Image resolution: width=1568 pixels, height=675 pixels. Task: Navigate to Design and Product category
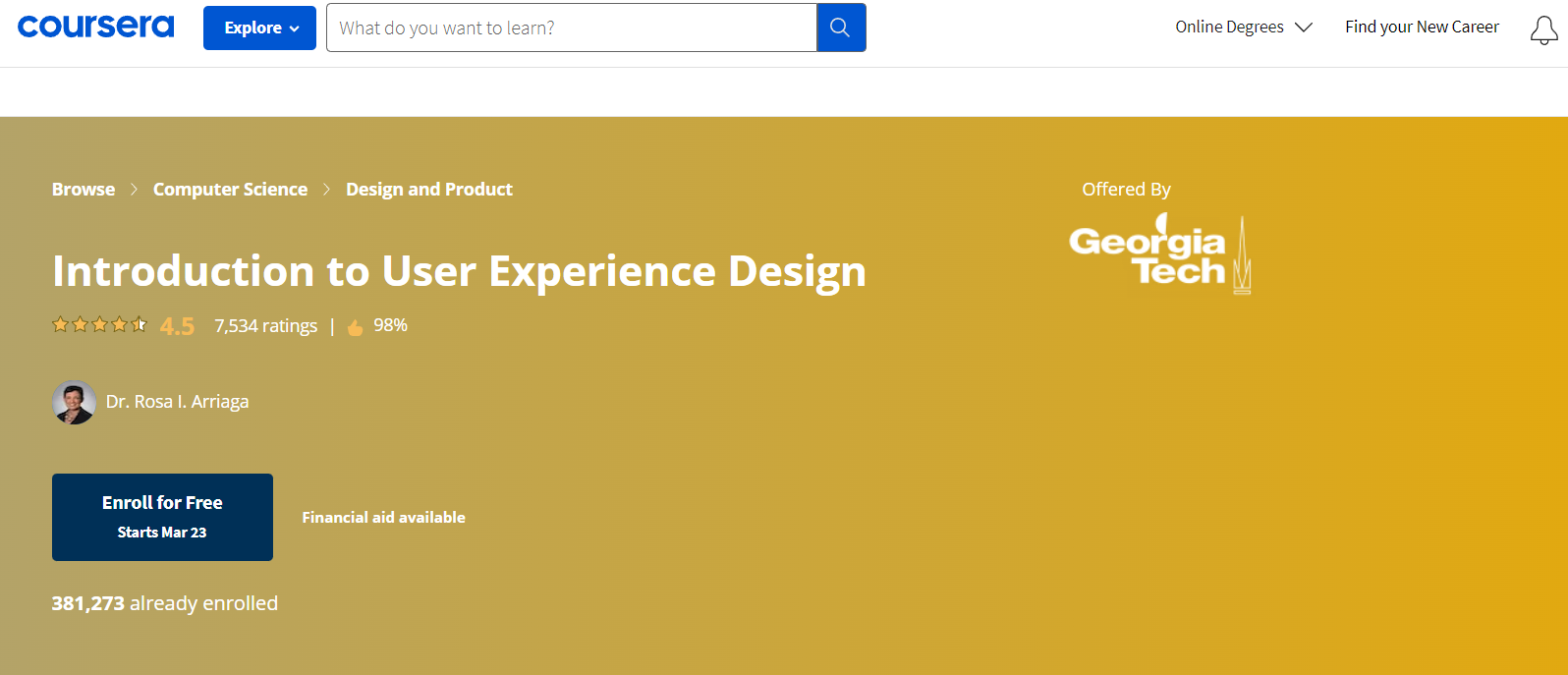pyautogui.click(x=428, y=190)
